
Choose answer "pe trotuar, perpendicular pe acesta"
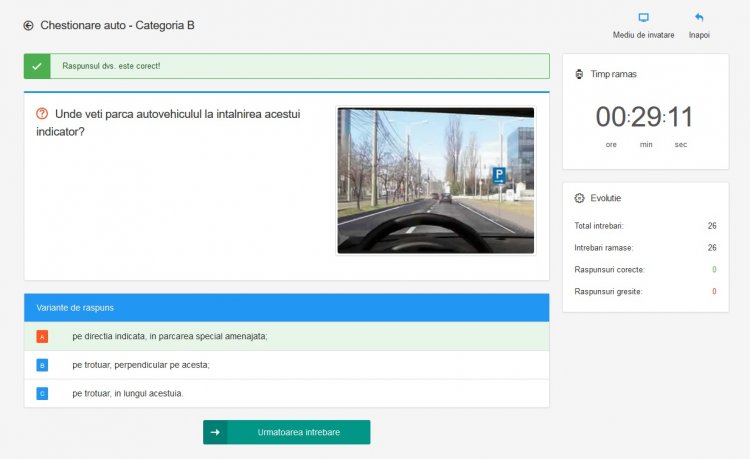click(x=287, y=365)
